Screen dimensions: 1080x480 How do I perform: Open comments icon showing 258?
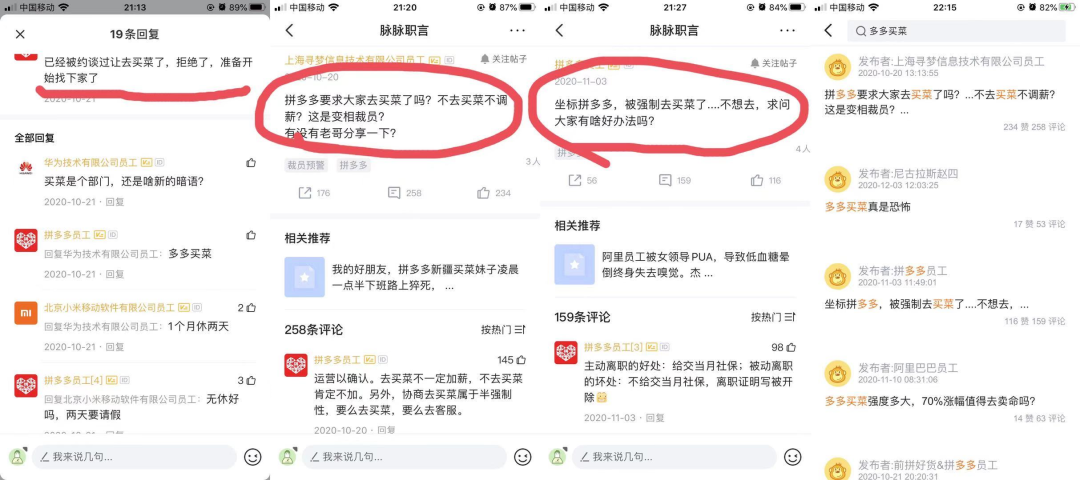404,193
